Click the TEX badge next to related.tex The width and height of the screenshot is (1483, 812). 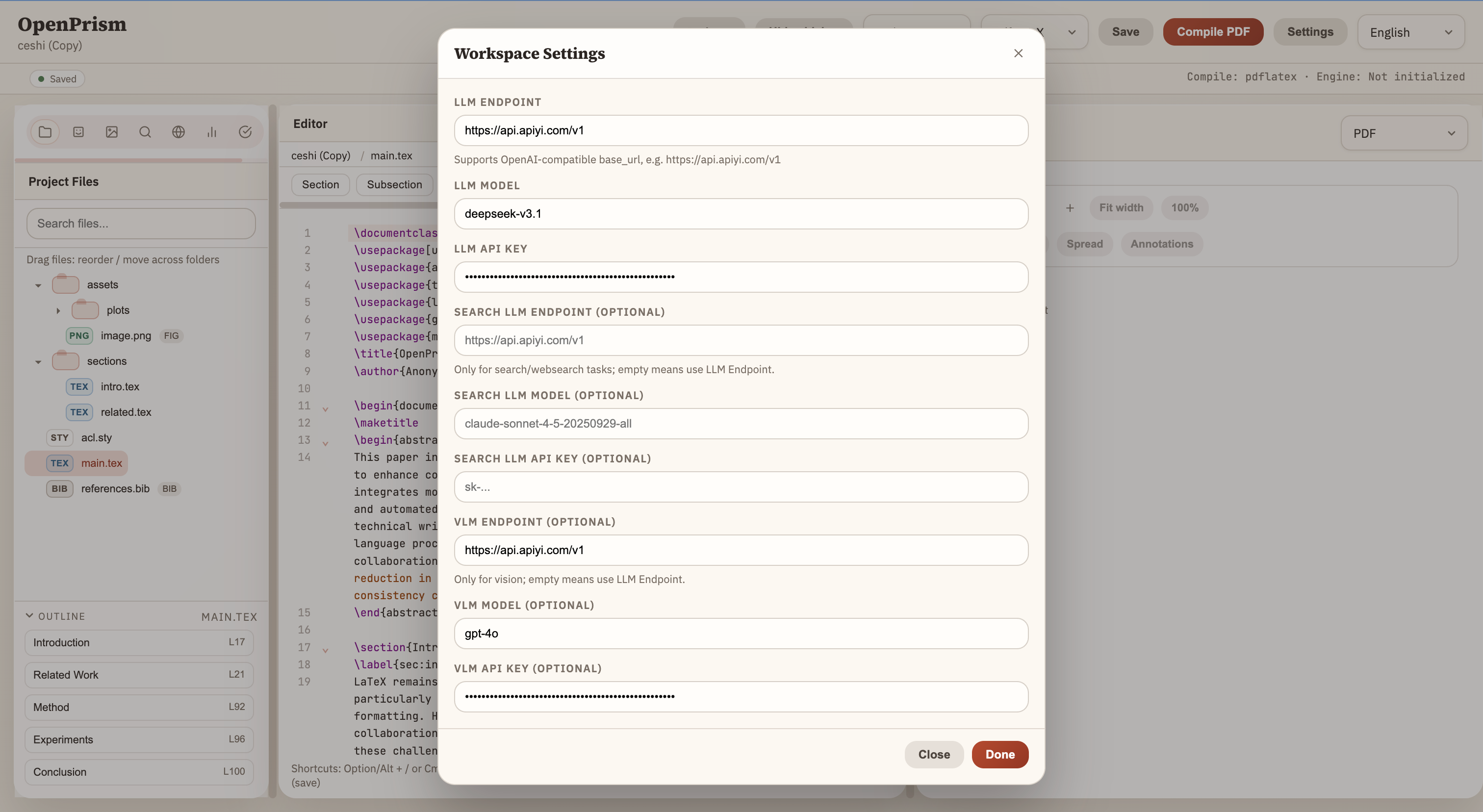click(79, 412)
